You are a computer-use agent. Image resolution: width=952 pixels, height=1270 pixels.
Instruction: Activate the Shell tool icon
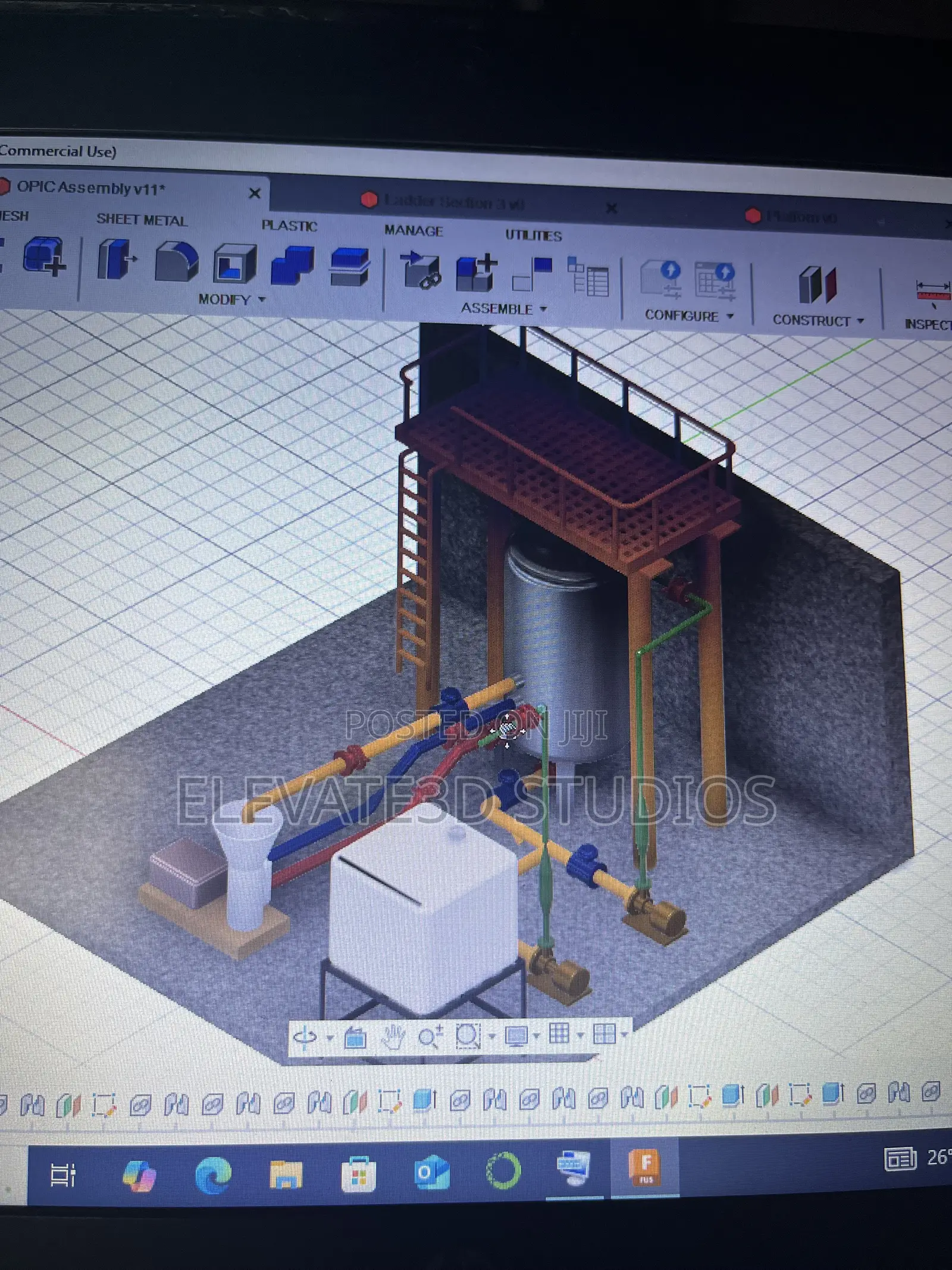235,262
